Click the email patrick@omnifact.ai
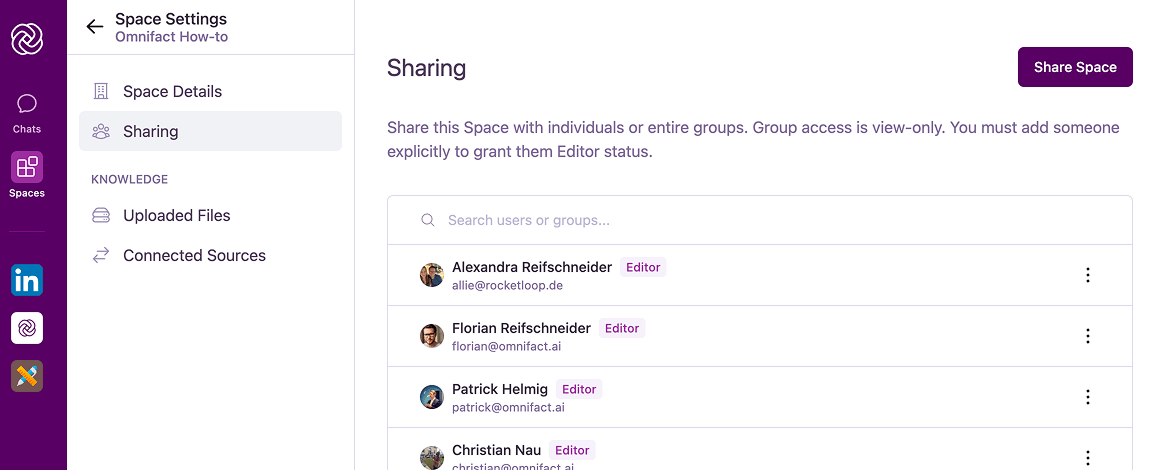The image size is (1160, 470). point(506,406)
